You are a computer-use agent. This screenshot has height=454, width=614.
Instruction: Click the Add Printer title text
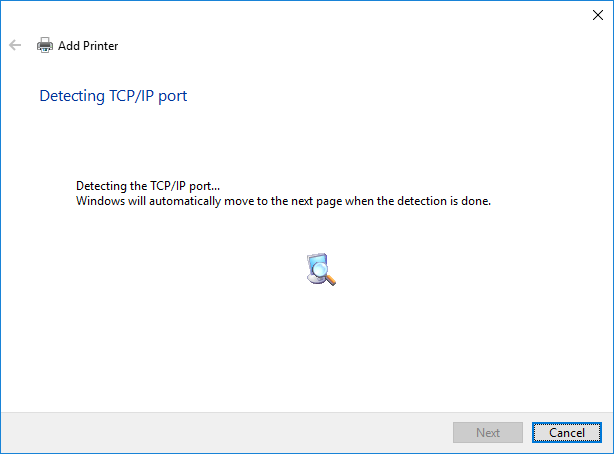88,45
